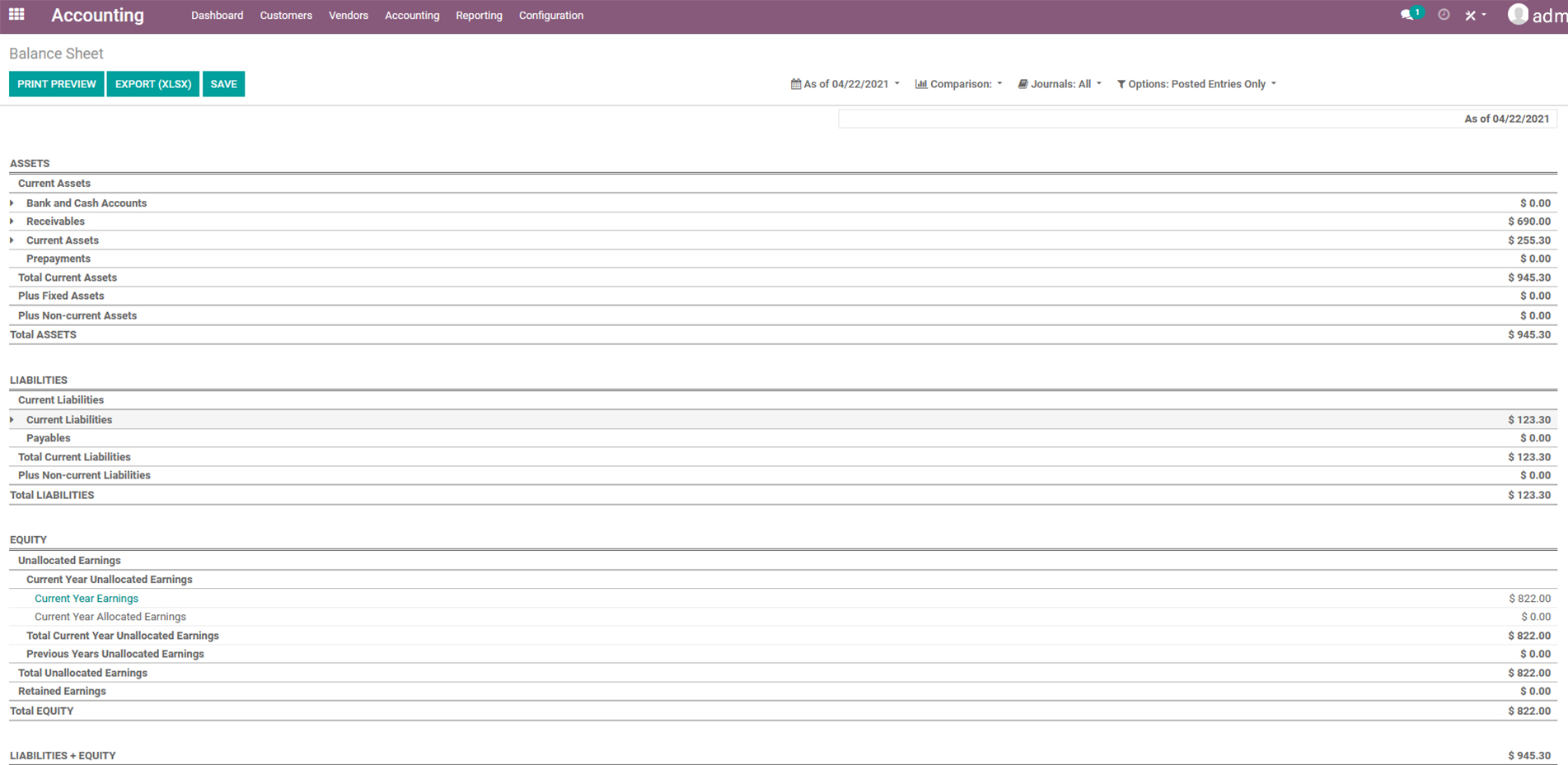The width and height of the screenshot is (1568, 765).
Task: Open the conversations chat bubble icon
Action: [1407, 15]
